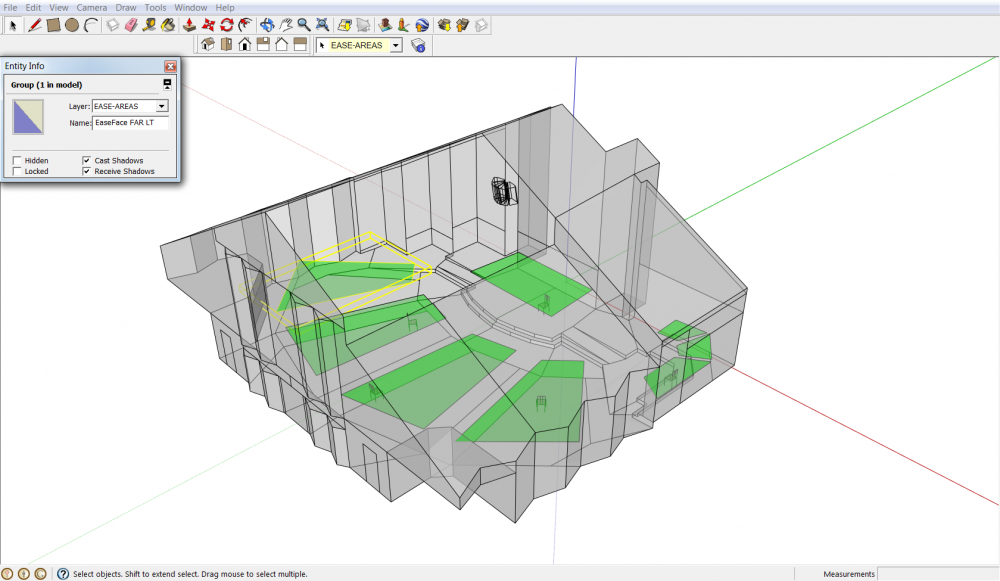Click the Make Component icon
Screen dimensions: 1000x581
pos(113,26)
